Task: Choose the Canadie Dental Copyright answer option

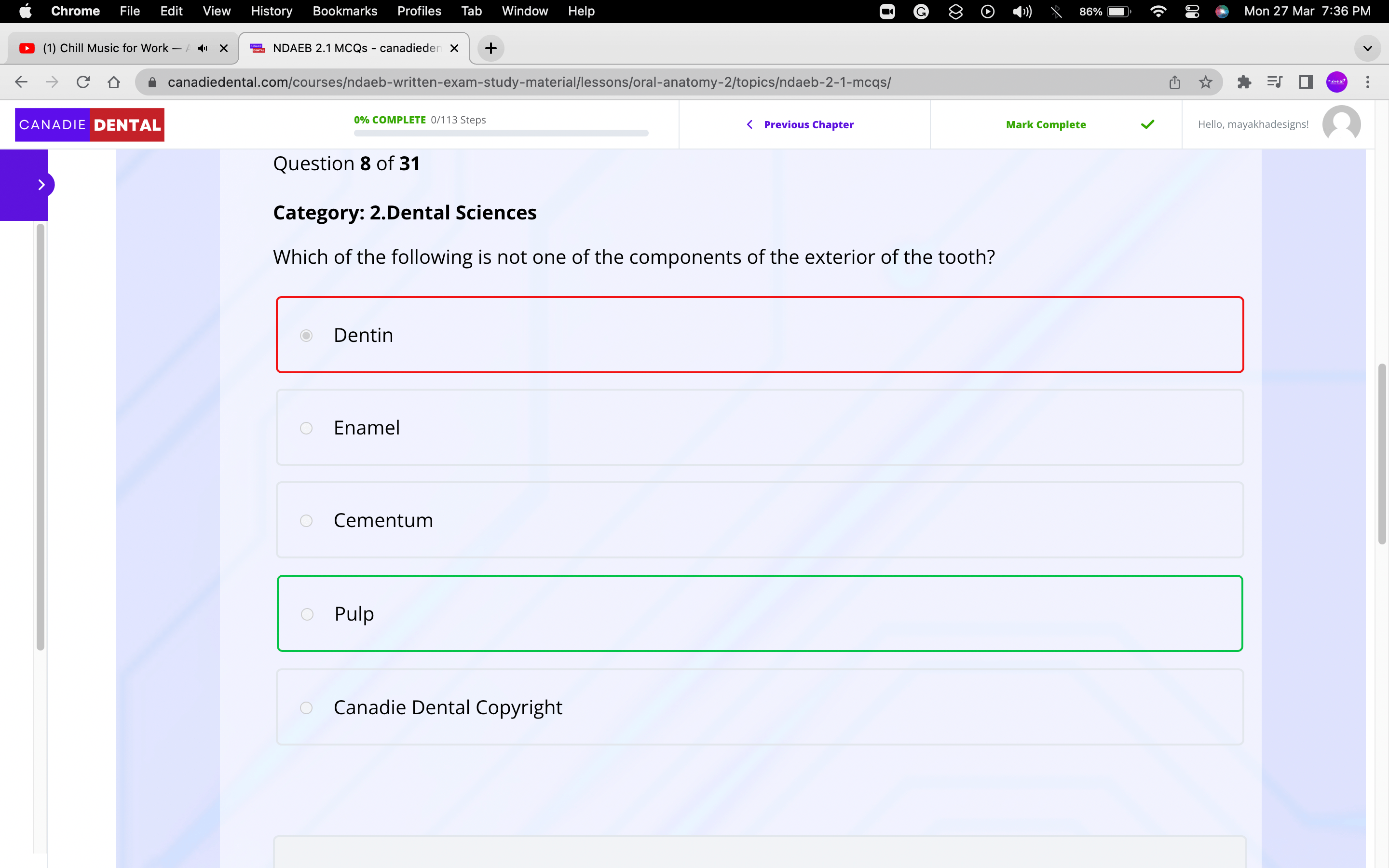Action: pos(307,707)
